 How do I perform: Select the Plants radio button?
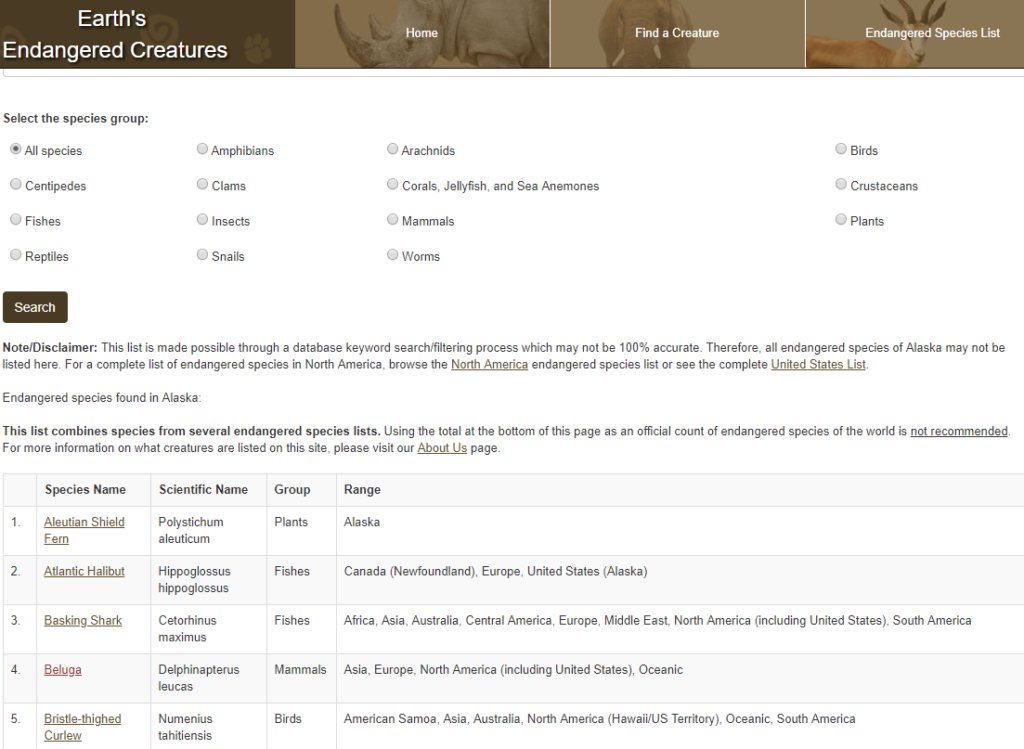841,218
